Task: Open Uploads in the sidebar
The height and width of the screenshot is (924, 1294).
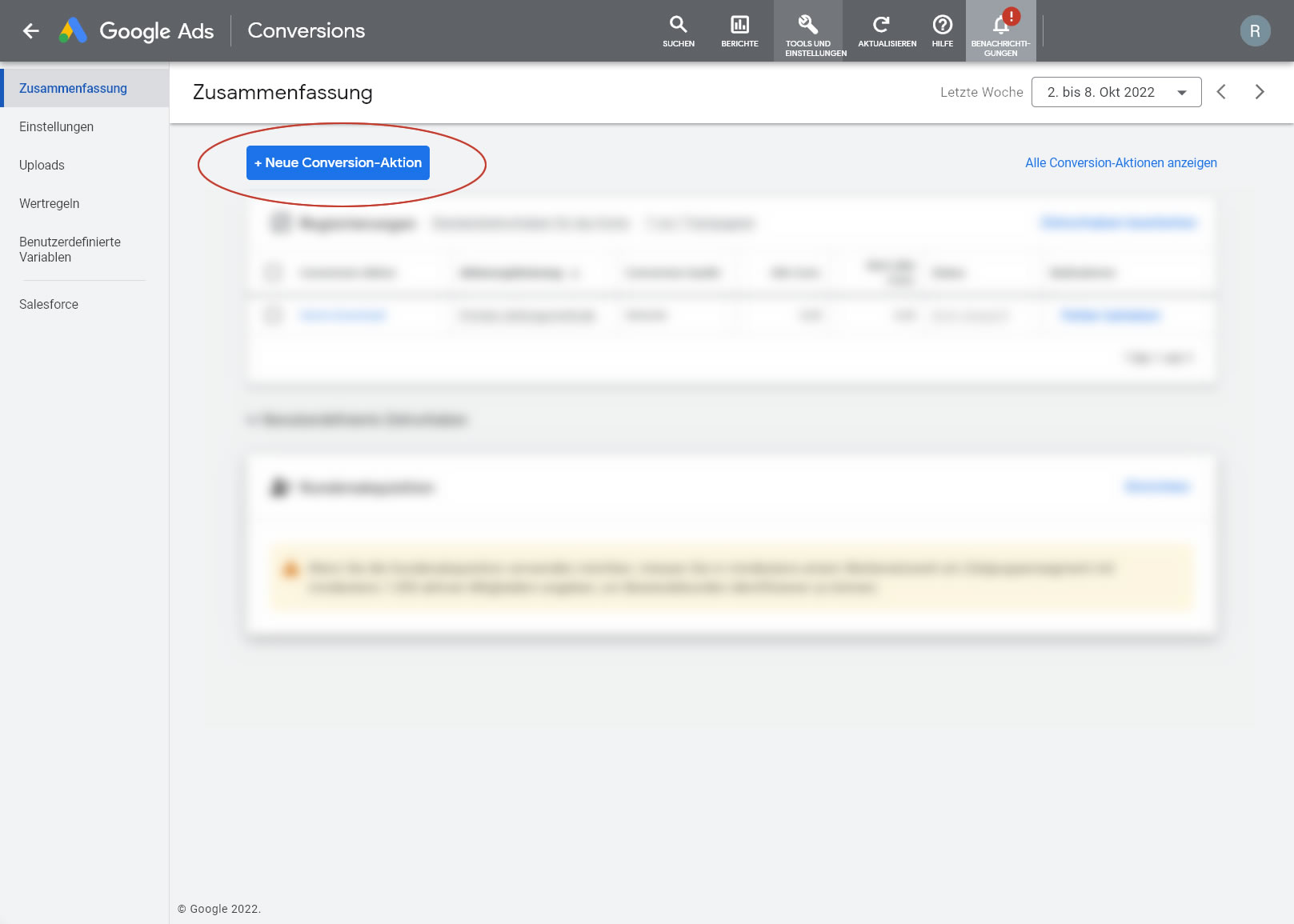Action: pyautogui.click(x=42, y=165)
